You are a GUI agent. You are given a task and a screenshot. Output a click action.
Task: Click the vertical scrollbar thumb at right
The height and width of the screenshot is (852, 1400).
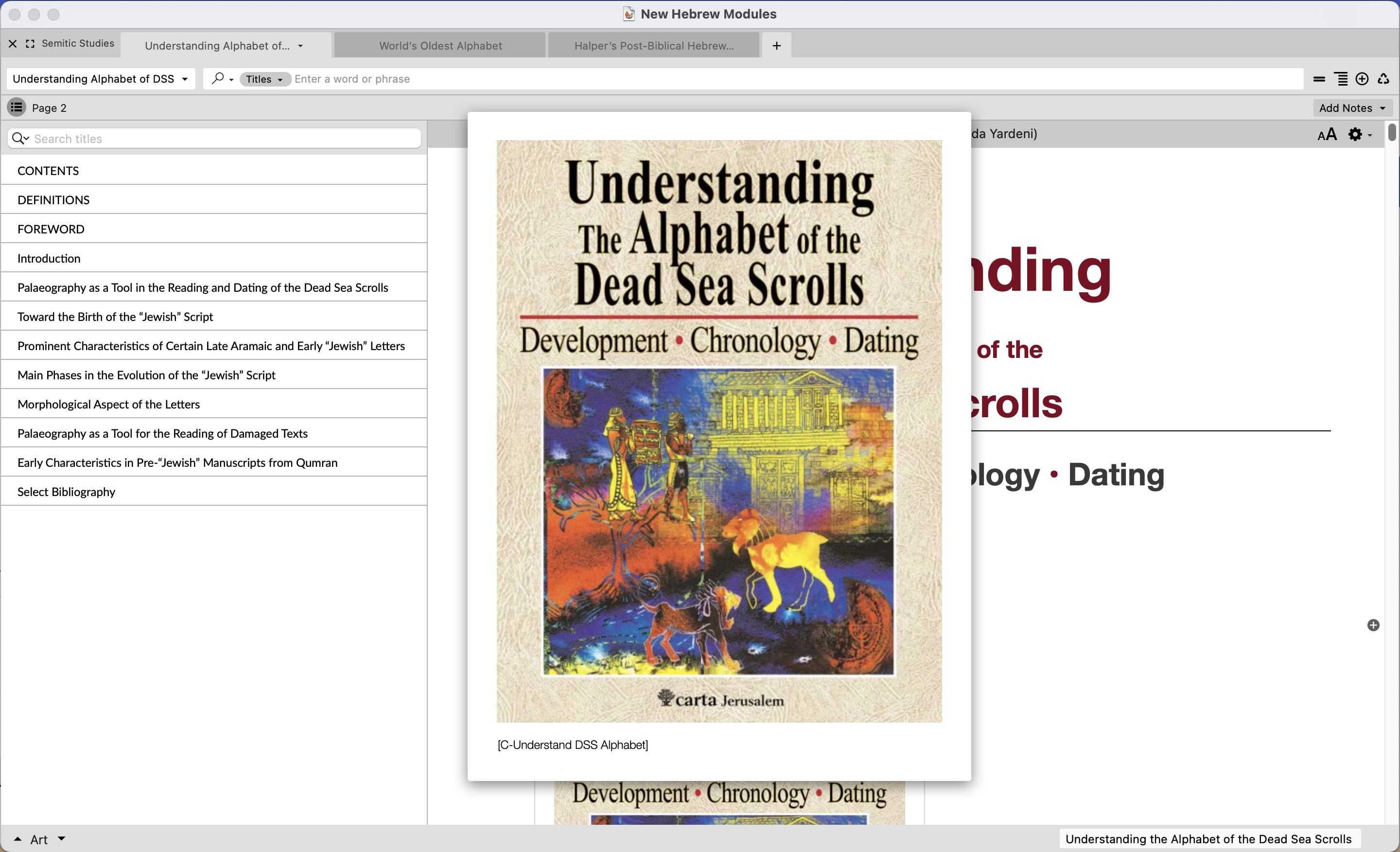(x=1391, y=132)
